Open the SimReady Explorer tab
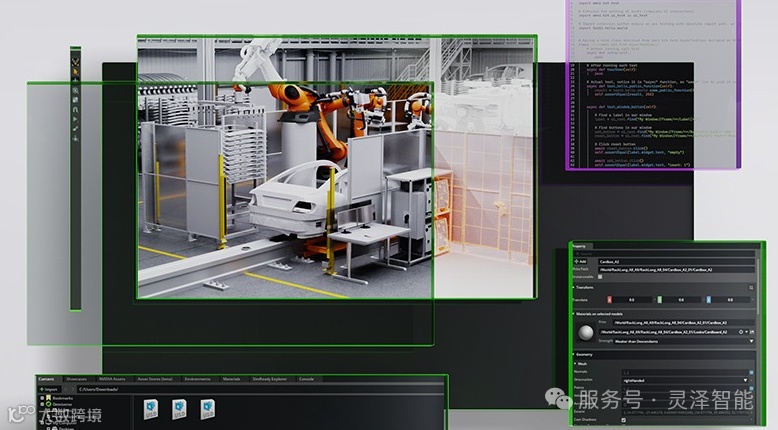This screenshot has height=430, width=778. 269,379
